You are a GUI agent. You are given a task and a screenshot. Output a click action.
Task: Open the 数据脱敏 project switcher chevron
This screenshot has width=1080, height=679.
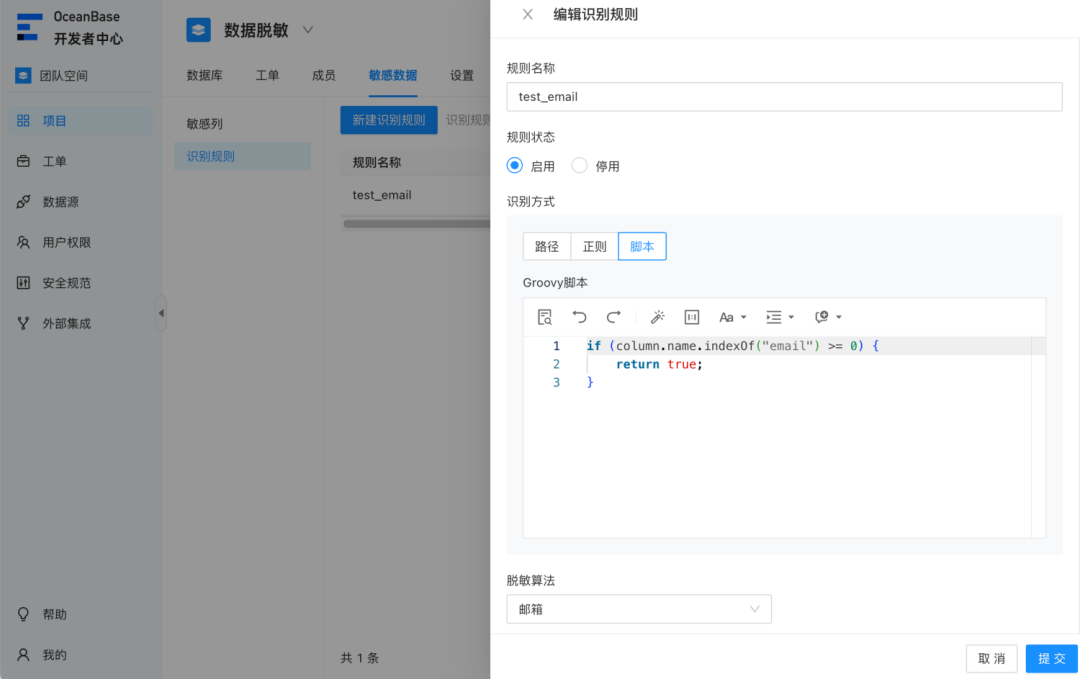[x=307, y=30]
